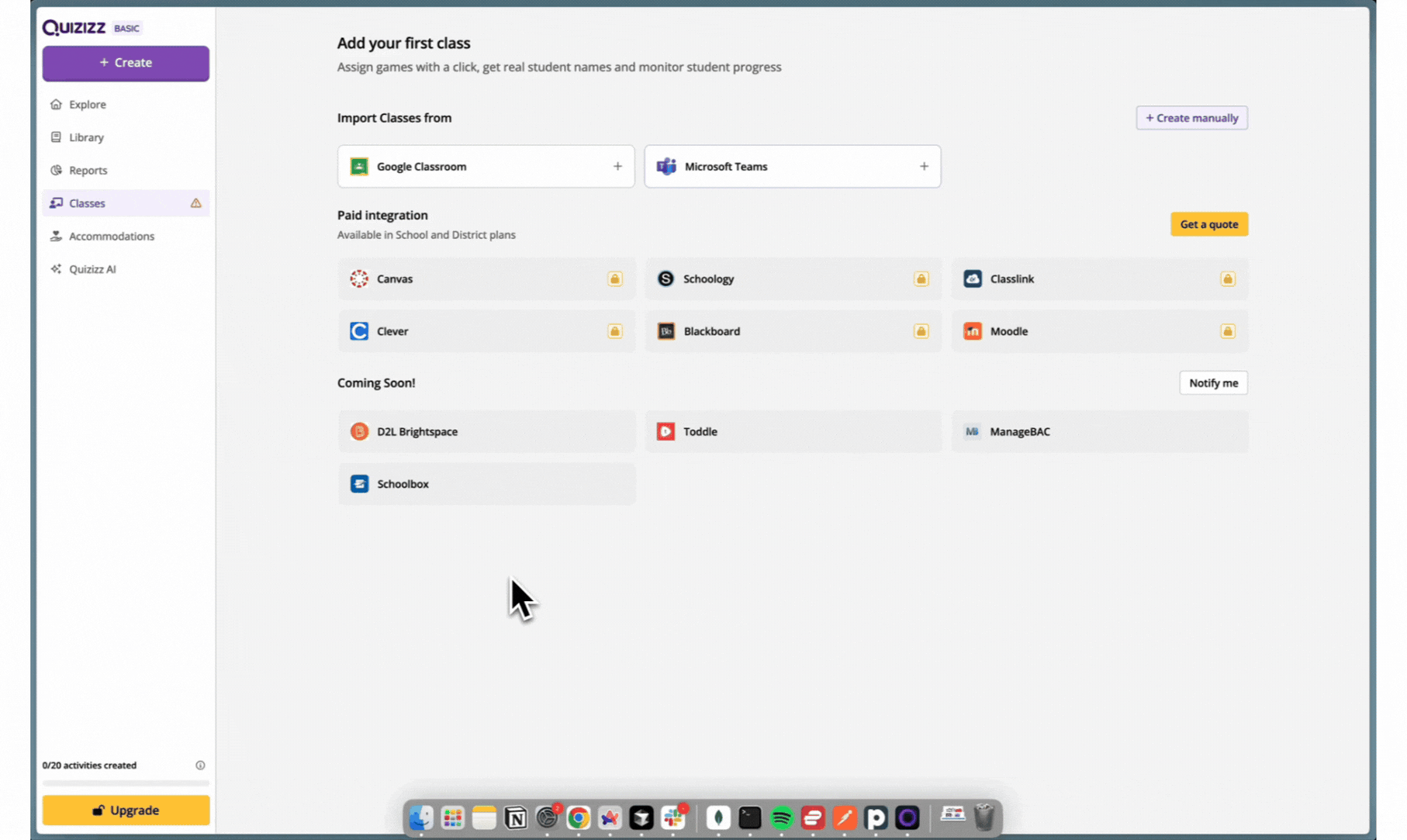
Task: Click the Notify me button
Action: (x=1213, y=383)
